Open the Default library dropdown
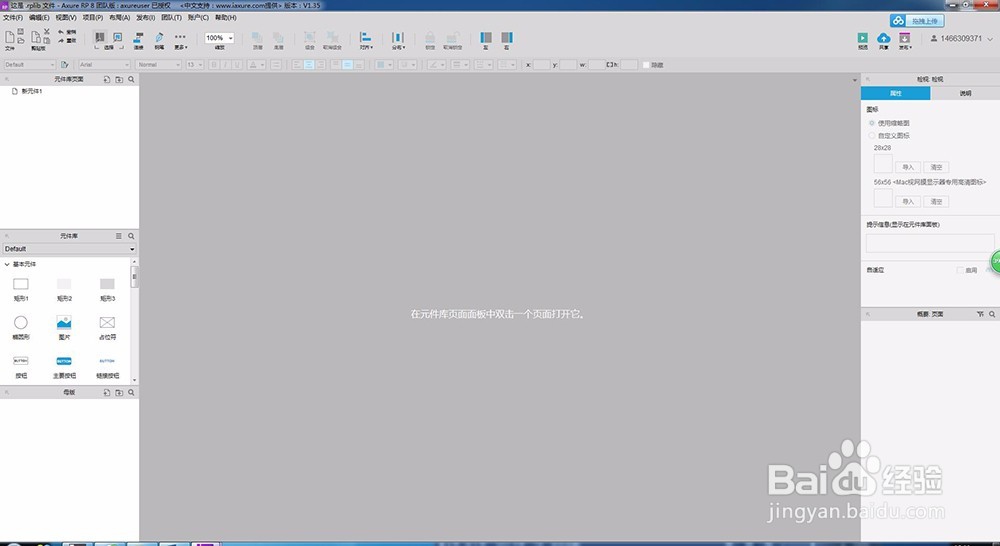Viewport: 1000px width, 546px height. coord(70,249)
